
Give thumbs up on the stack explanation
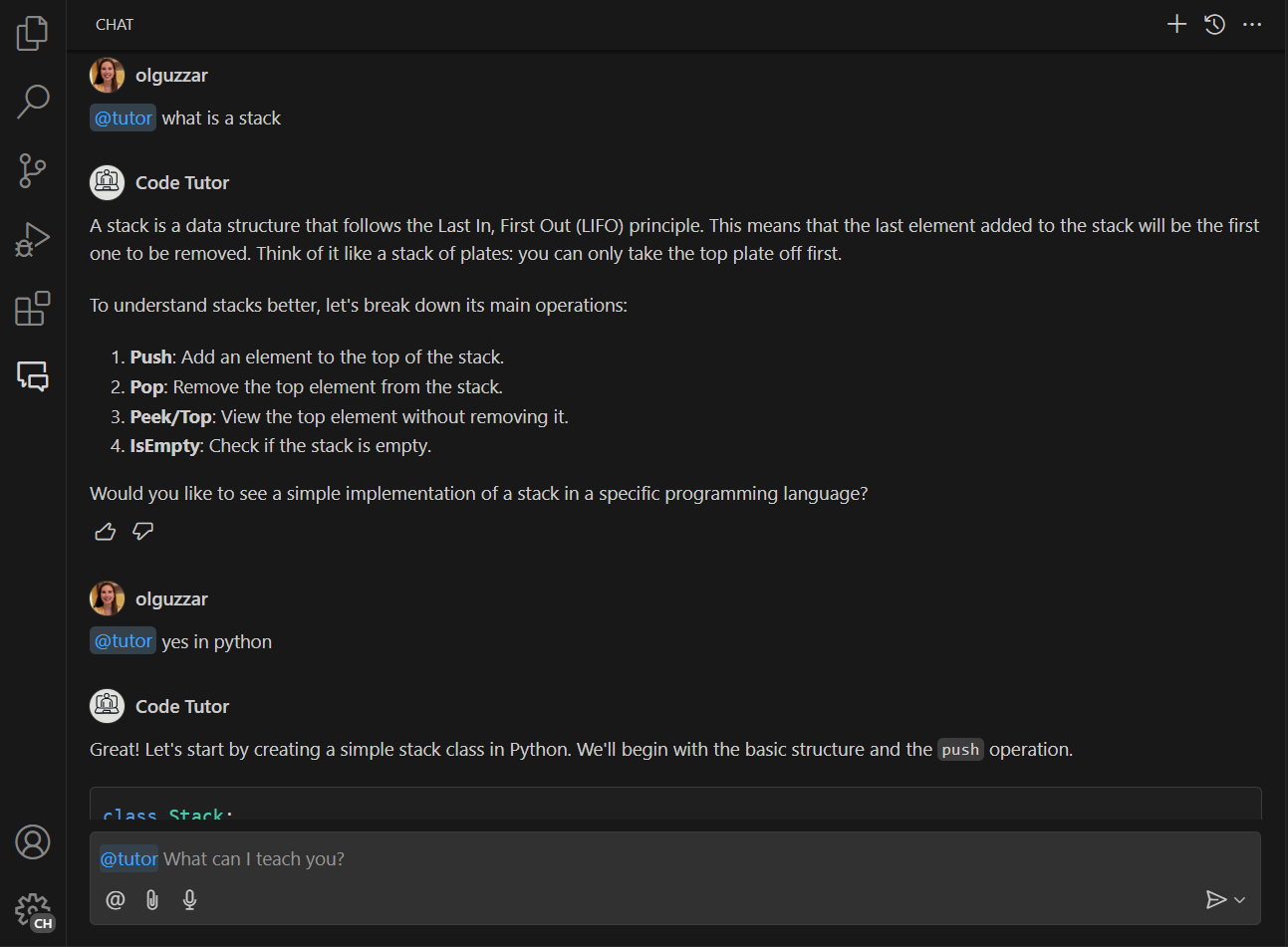(x=105, y=531)
